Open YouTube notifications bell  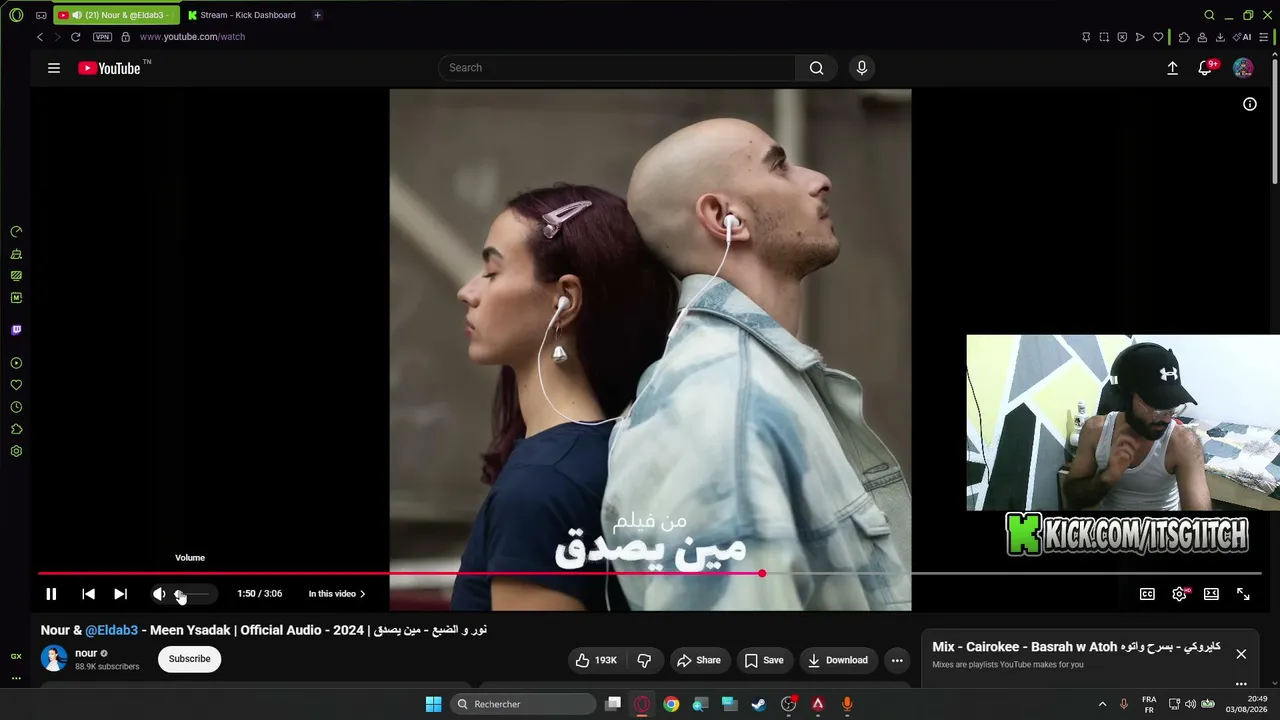(x=1206, y=68)
